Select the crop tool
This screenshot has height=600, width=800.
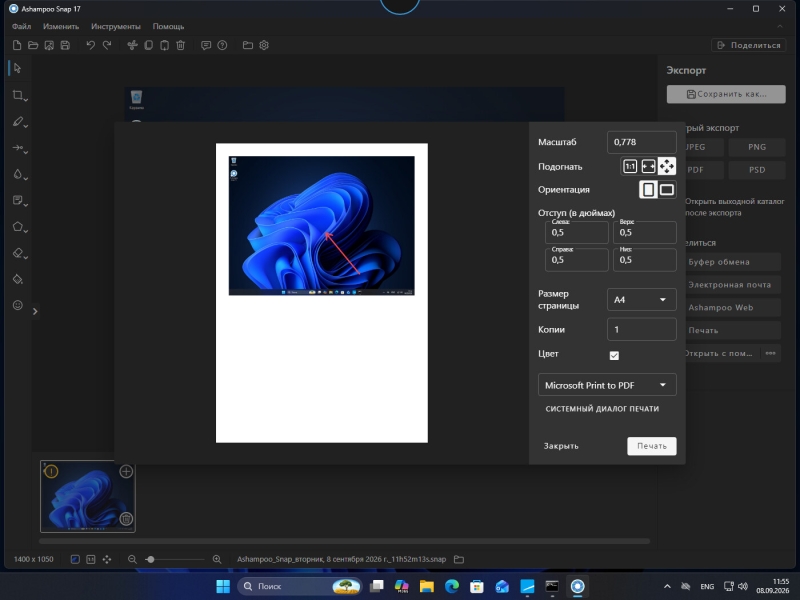pos(19,95)
